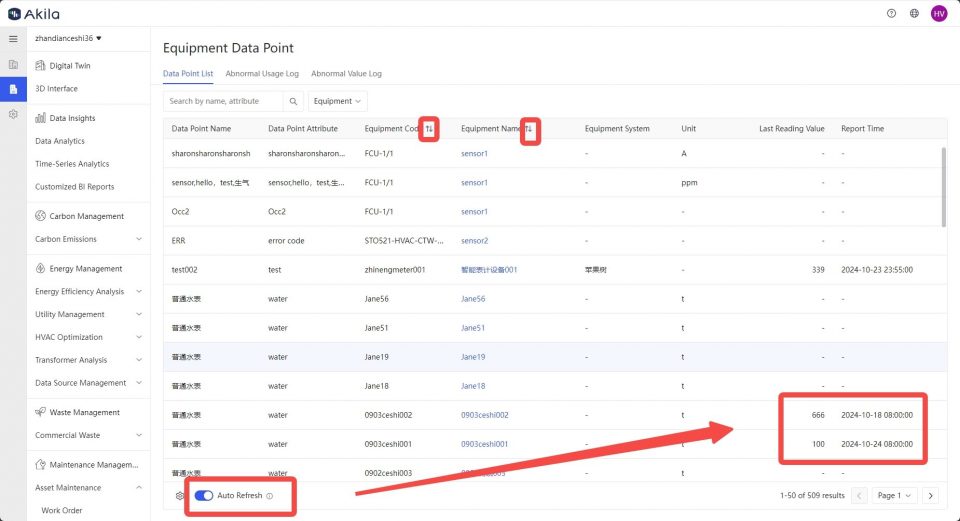Screen dimensions: 960x521
Task: Click the Energy Management icon
Action: click(40, 269)
